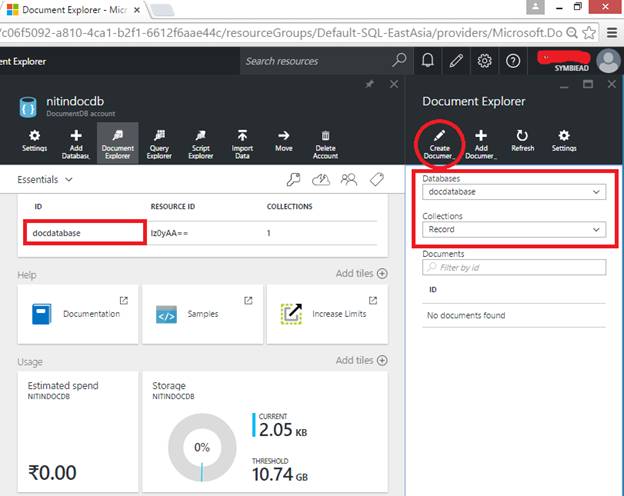Bookmark page with star icon
Viewport: 624px width, 496px height.
(x=589, y=33)
